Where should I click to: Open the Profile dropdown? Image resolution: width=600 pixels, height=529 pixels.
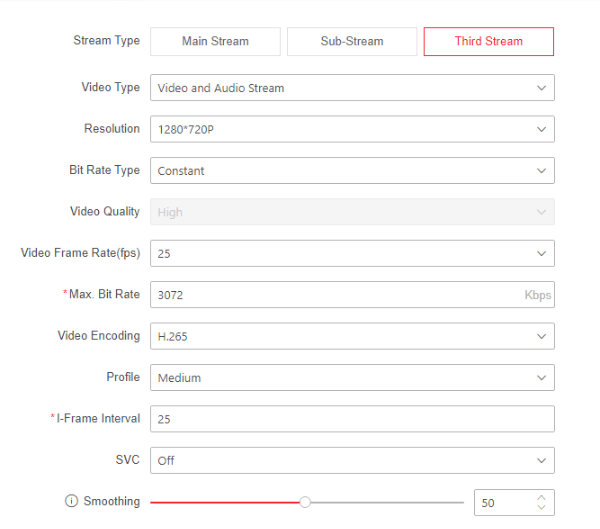pyautogui.click(x=352, y=378)
